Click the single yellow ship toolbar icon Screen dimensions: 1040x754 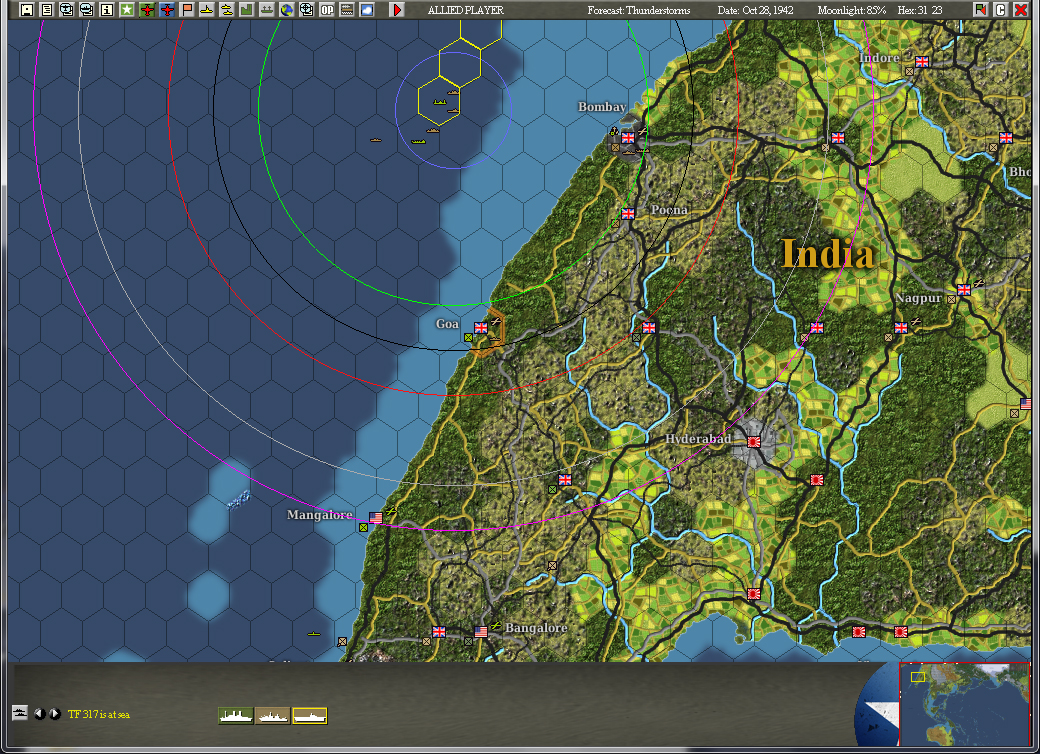point(207,10)
